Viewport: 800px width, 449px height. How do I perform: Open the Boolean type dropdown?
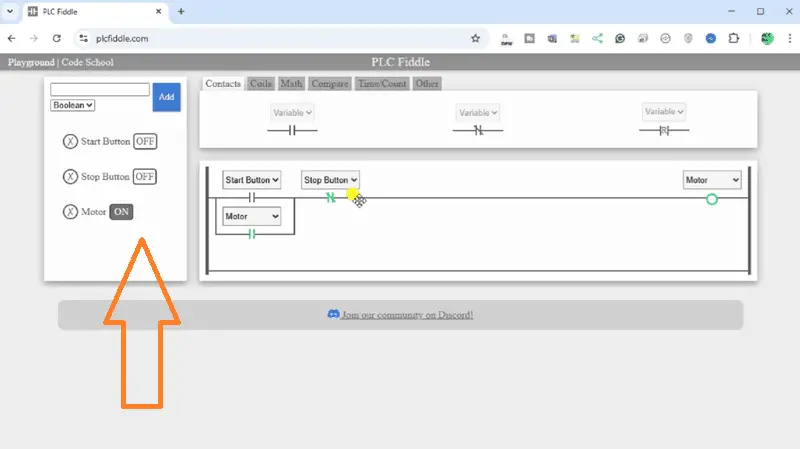coord(72,105)
